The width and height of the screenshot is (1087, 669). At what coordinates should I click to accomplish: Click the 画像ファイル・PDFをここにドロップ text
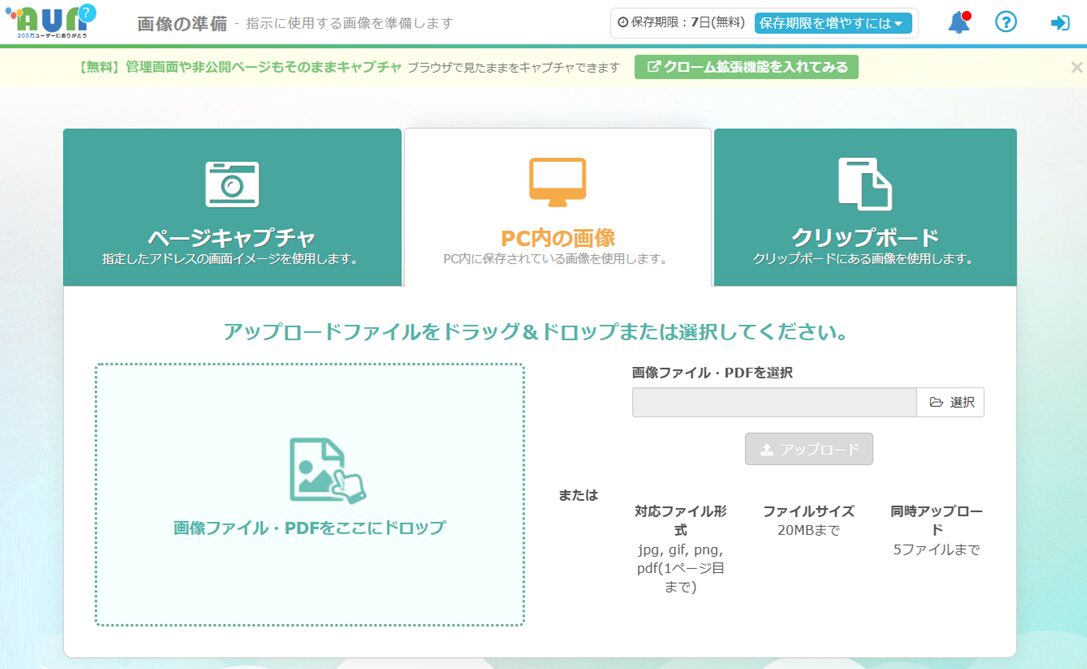click(309, 528)
